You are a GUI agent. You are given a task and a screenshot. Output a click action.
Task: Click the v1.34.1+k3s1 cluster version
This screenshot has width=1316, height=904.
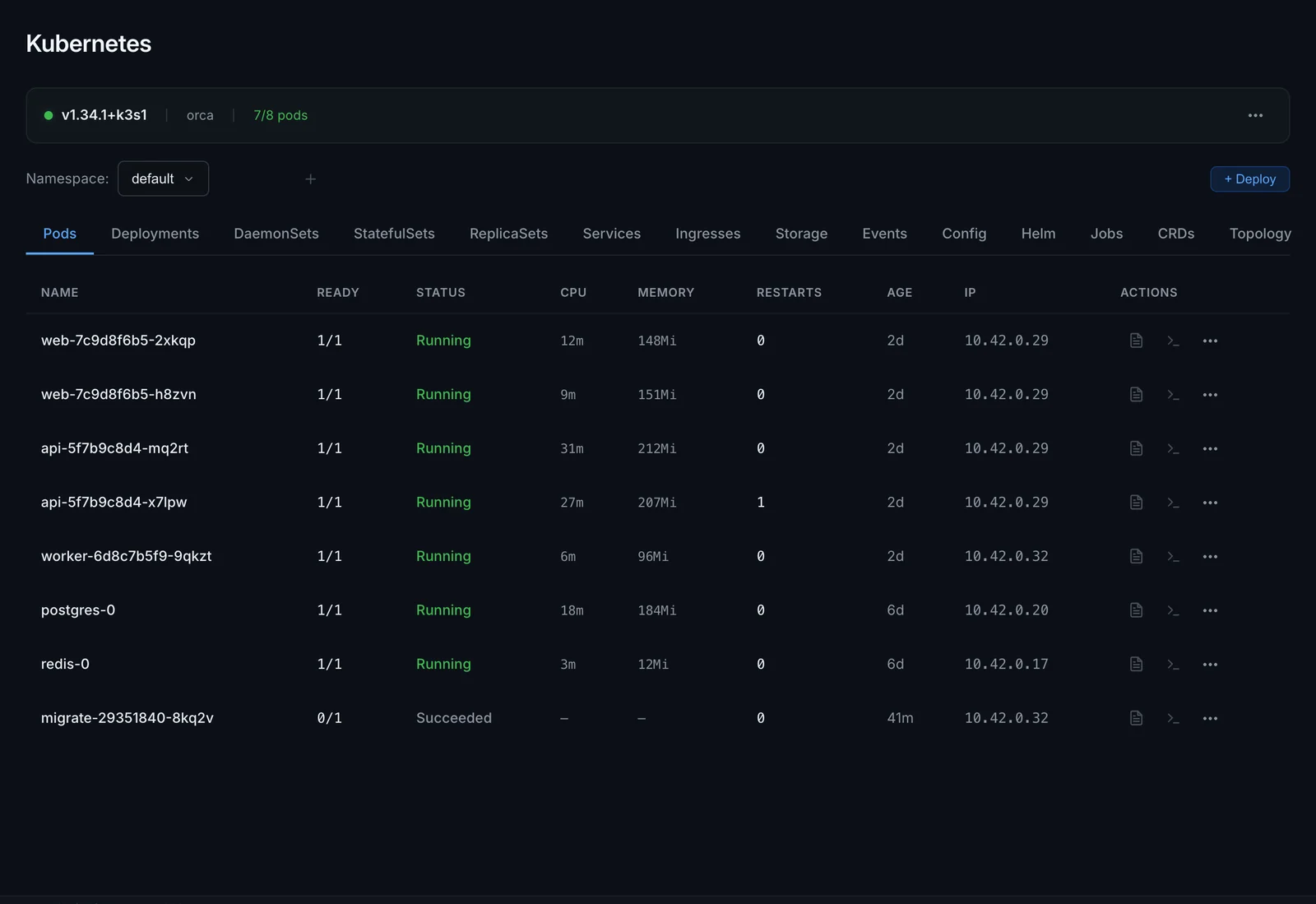104,115
